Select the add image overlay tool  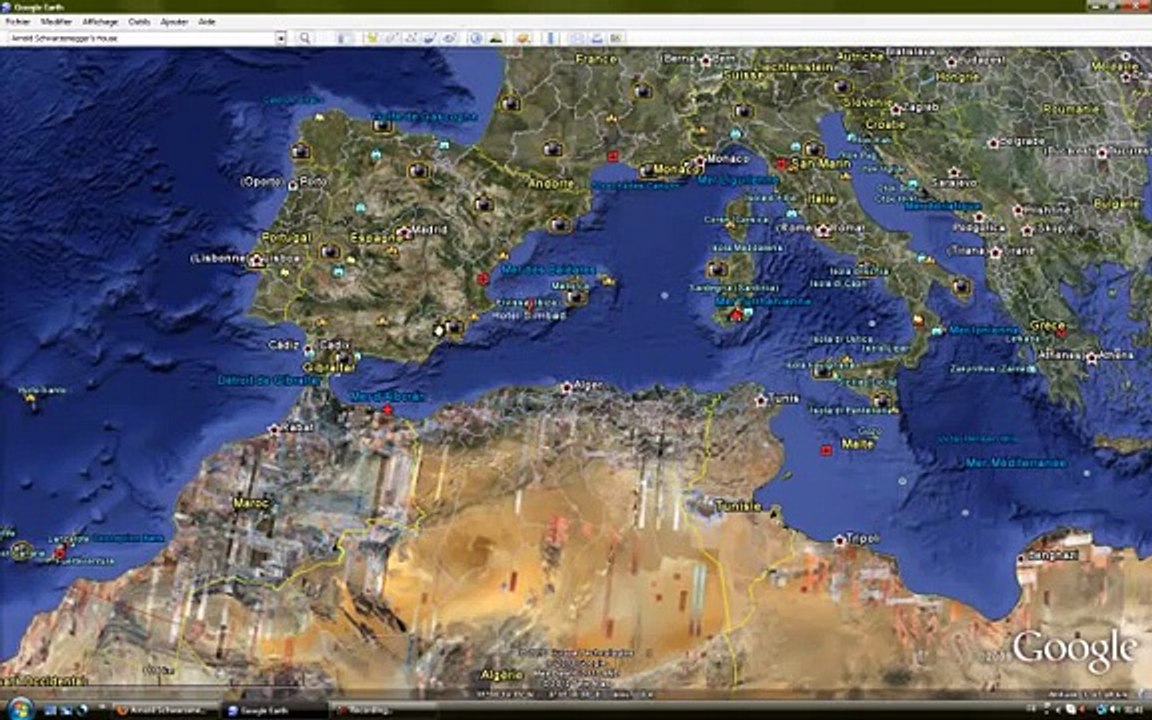[430, 38]
